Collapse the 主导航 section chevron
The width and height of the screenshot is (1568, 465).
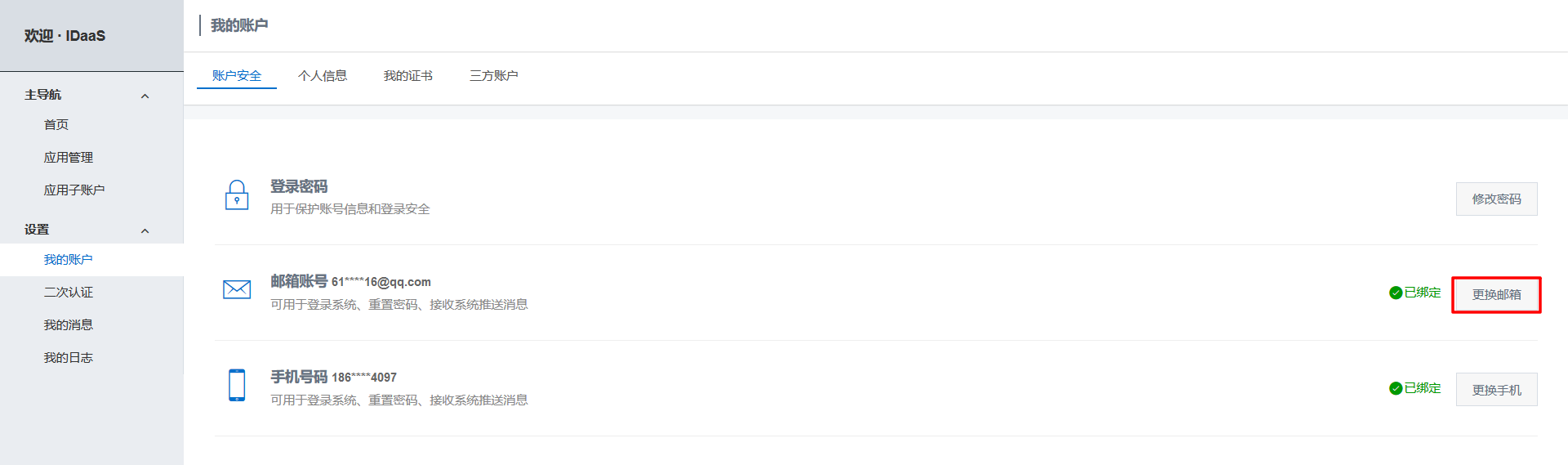tap(145, 96)
